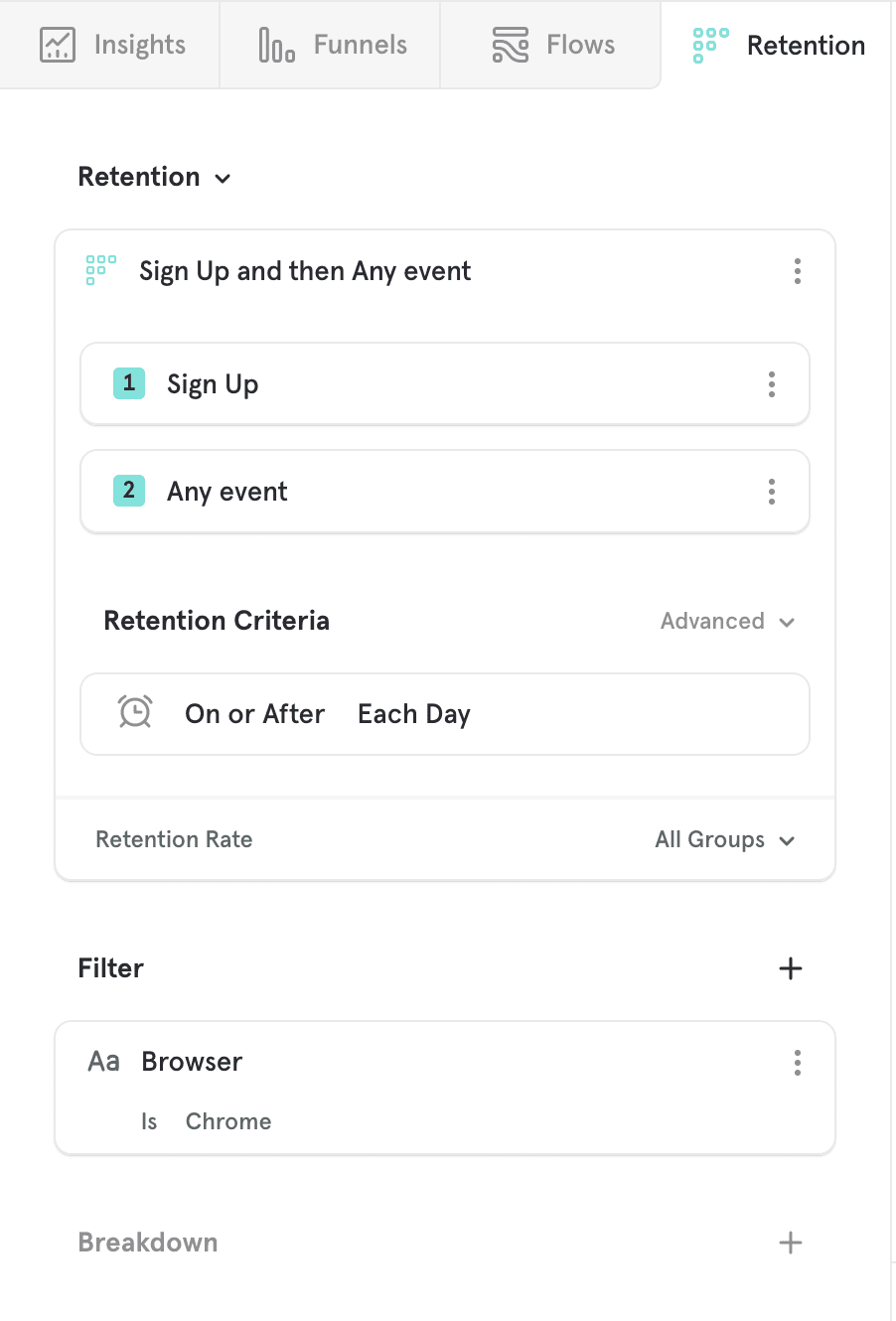Image resolution: width=896 pixels, height=1321 pixels.
Task: Open the retention metric overflow menu
Action: coord(798,271)
